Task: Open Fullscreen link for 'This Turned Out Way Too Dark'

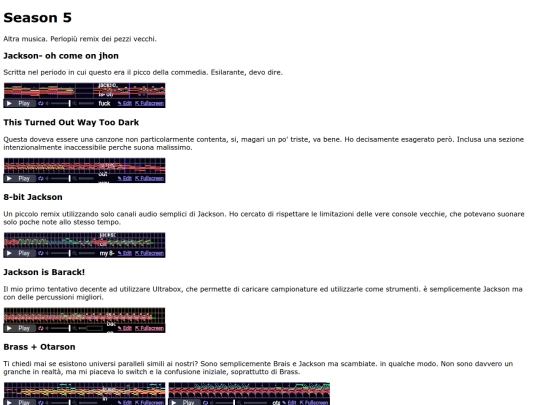Action: pos(149,178)
